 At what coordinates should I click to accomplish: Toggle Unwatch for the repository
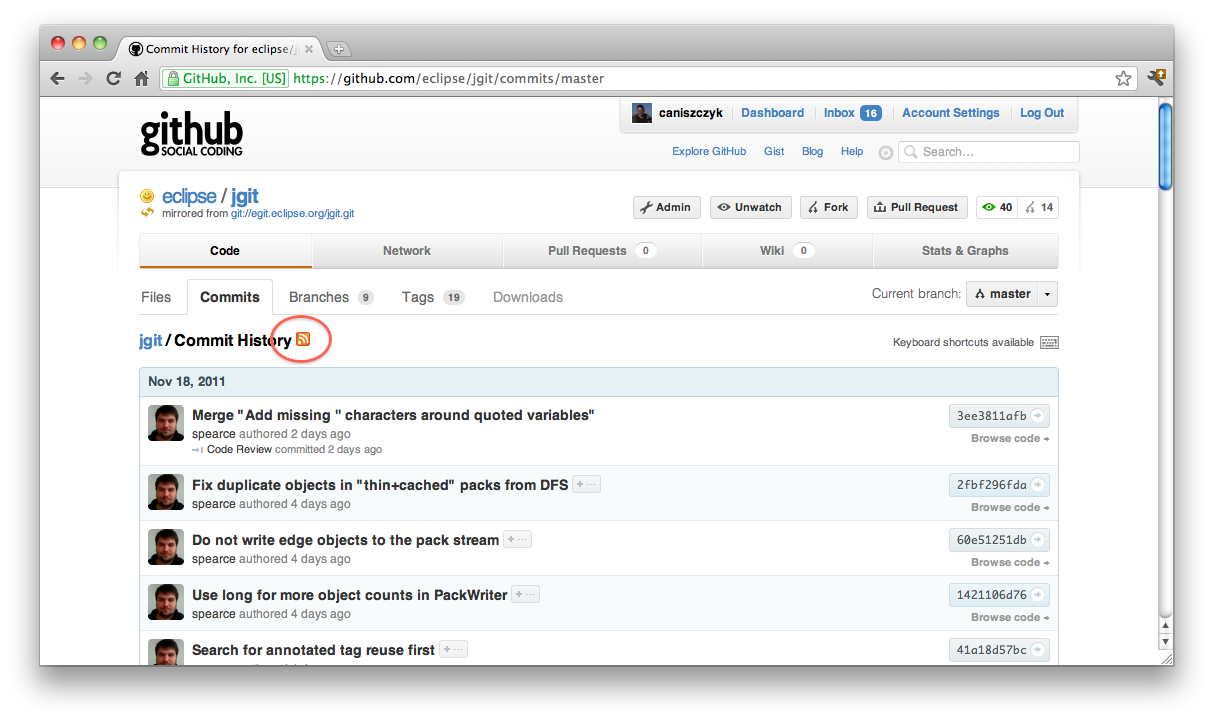point(751,207)
